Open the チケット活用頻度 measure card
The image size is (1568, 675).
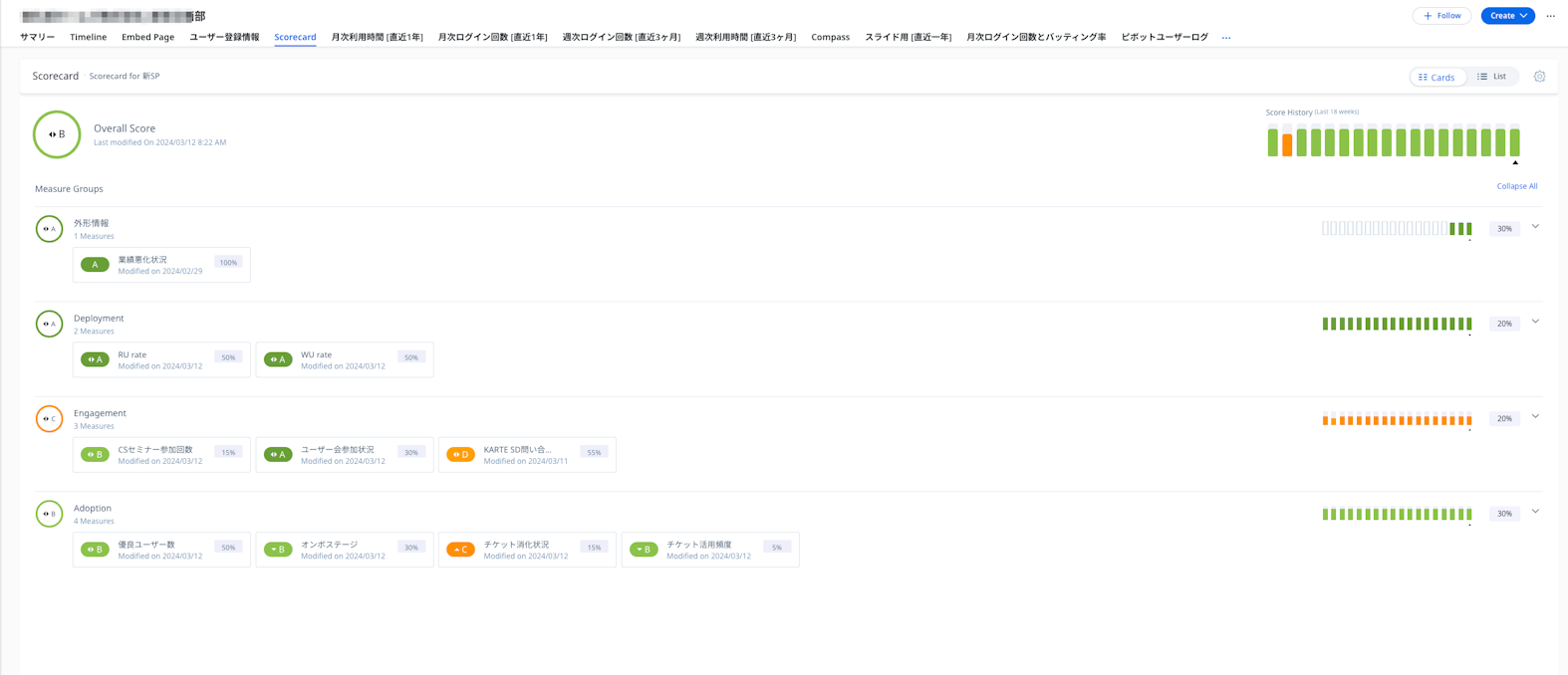(x=710, y=550)
